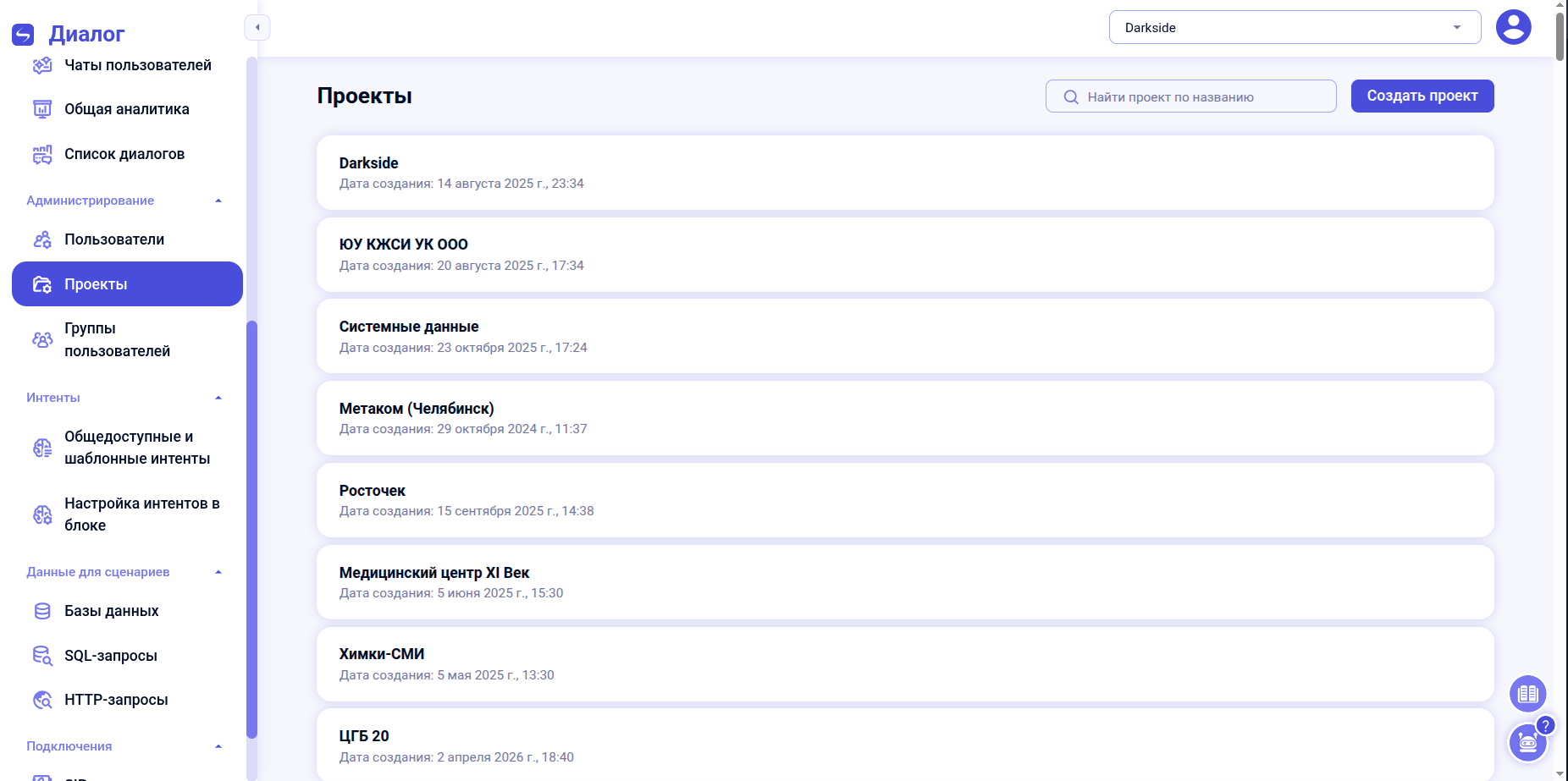Viewport: 1568px width, 781px height.
Task: Open the Darkside project card
Action: coord(905,173)
